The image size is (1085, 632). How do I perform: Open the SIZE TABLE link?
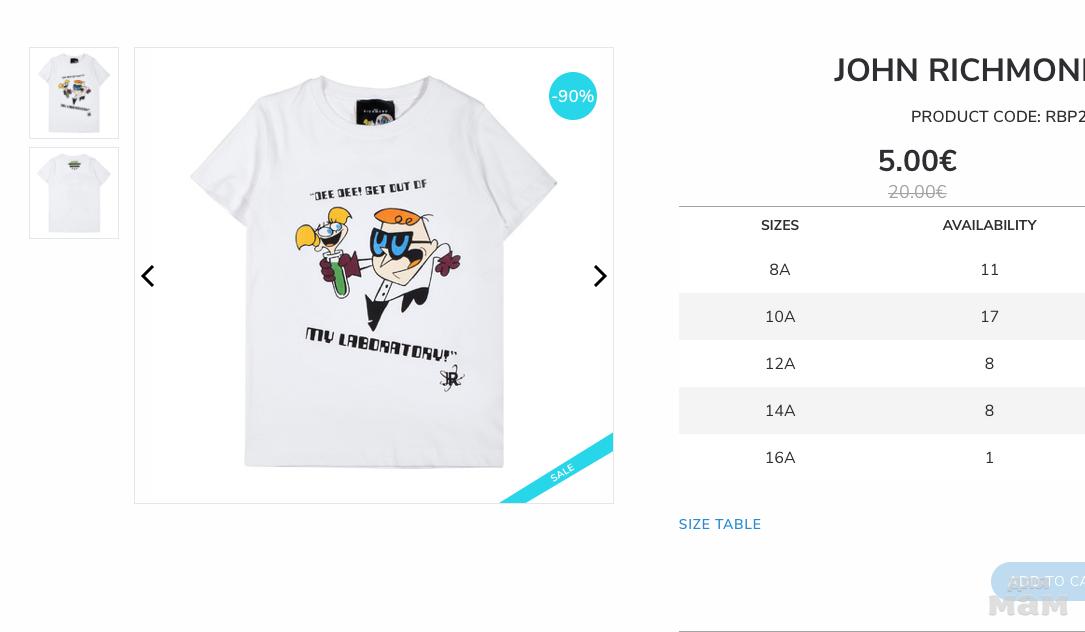(720, 524)
